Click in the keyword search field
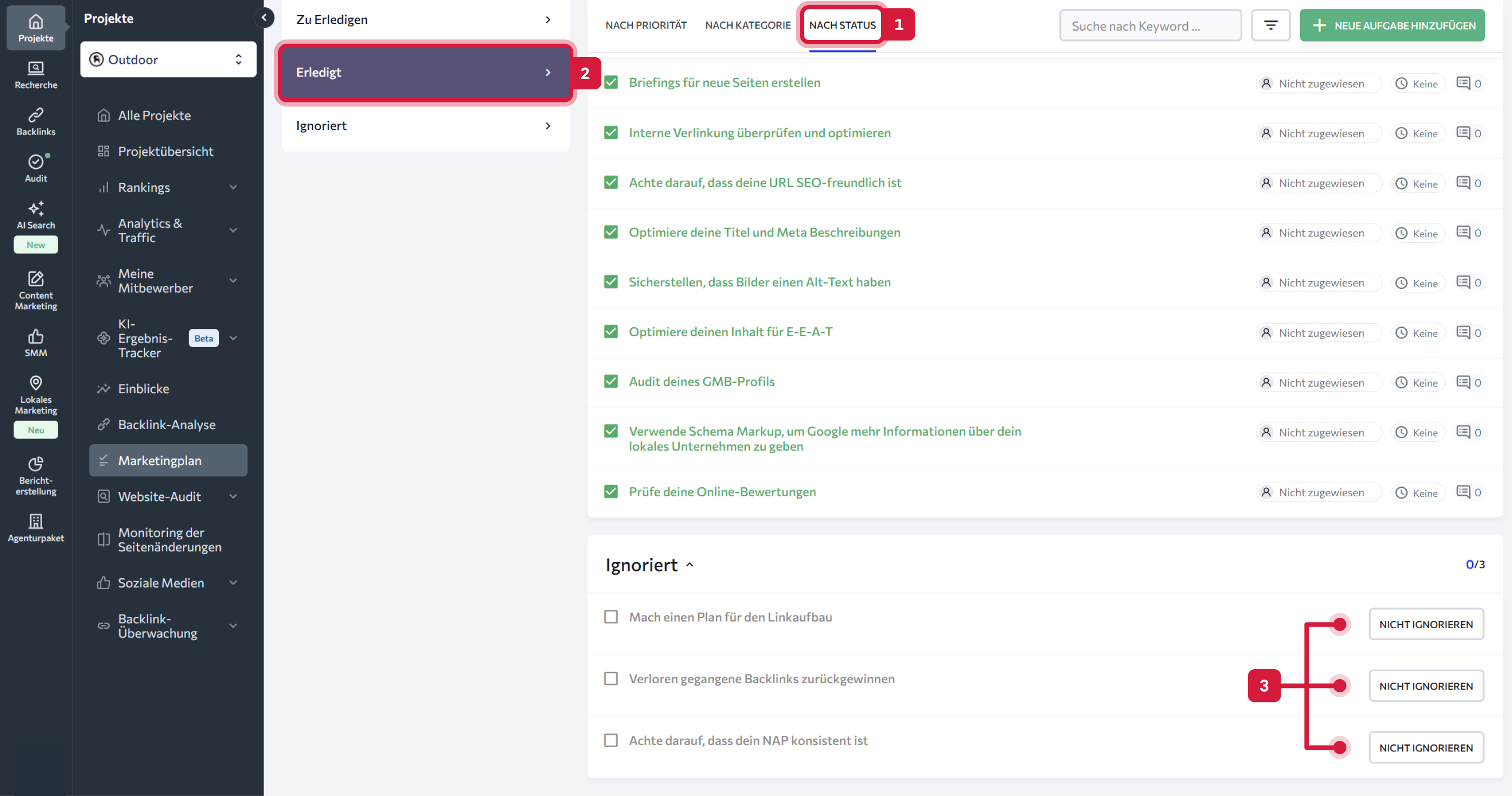 [x=1150, y=24]
